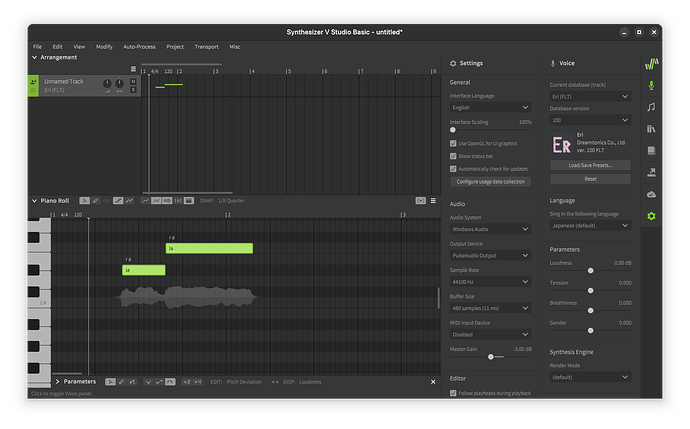
Task: Collapse the Piano Roll panel chevron
Action: pos(34,201)
